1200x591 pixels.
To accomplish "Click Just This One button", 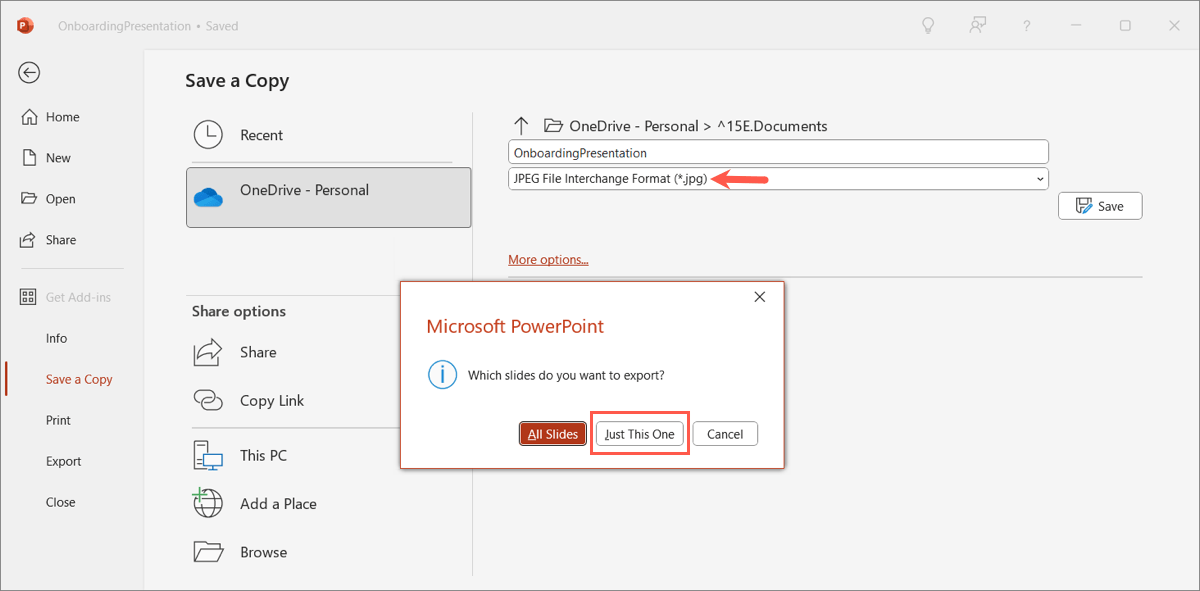I will 640,434.
